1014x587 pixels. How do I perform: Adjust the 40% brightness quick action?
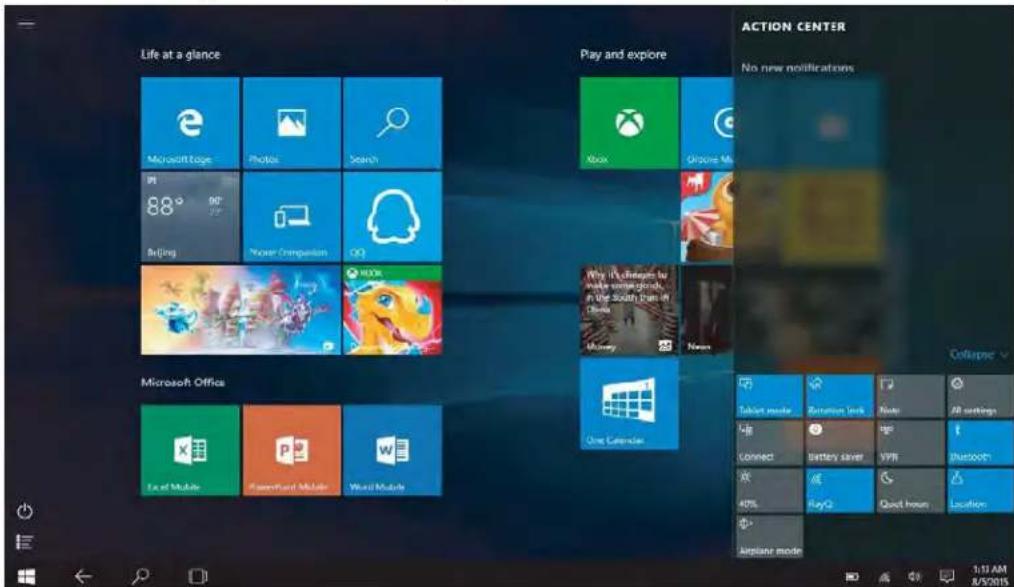coord(769,490)
